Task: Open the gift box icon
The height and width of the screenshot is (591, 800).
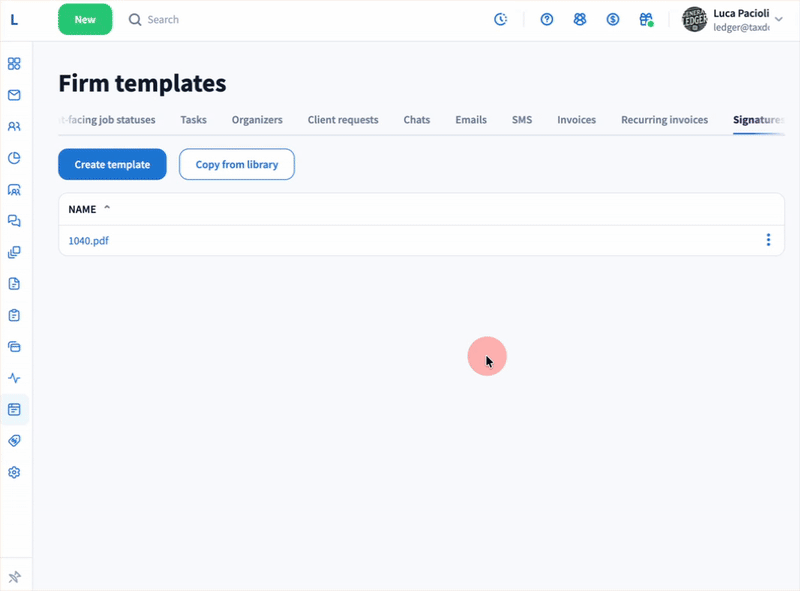Action: tap(646, 20)
